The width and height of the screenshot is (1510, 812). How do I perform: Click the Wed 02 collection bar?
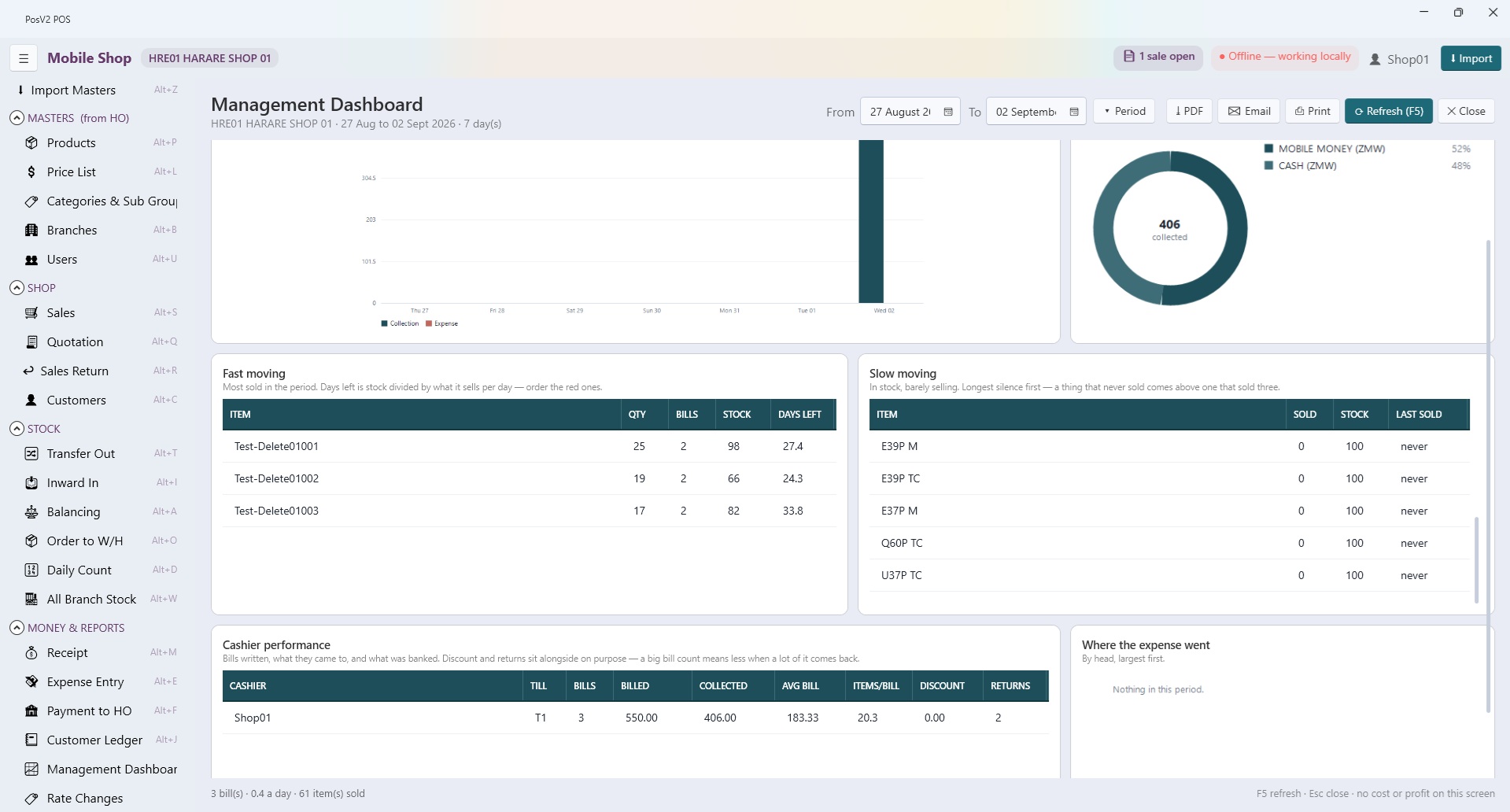tap(871, 221)
